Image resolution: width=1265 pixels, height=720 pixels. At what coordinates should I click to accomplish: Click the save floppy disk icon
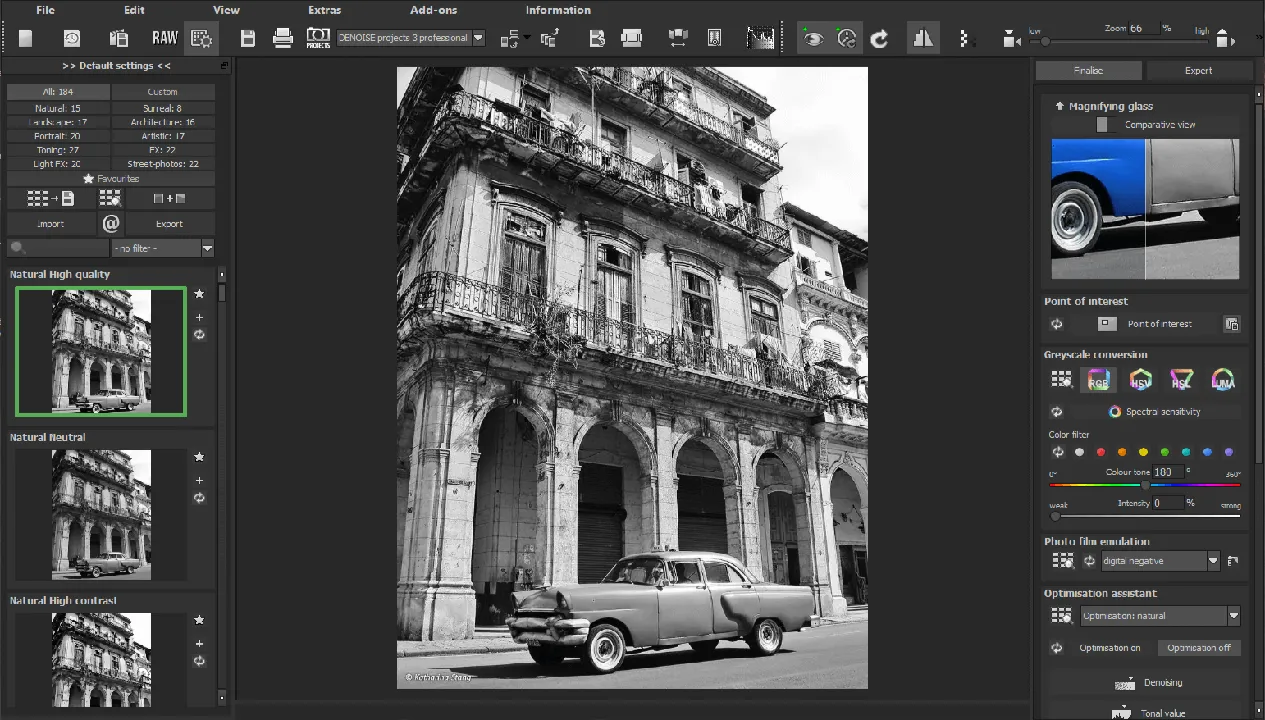tap(247, 38)
